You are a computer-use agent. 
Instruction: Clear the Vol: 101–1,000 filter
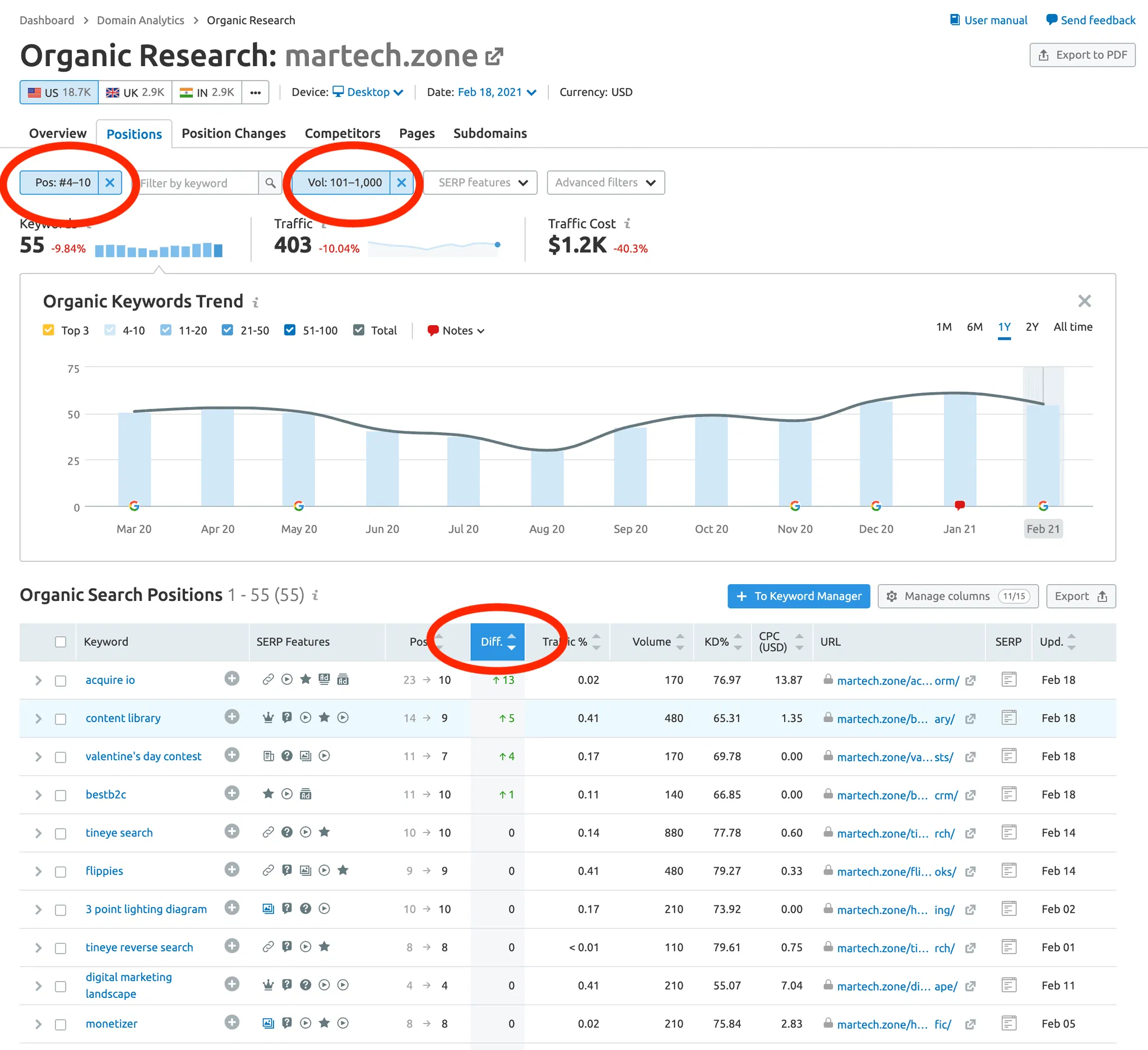(401, 183)
